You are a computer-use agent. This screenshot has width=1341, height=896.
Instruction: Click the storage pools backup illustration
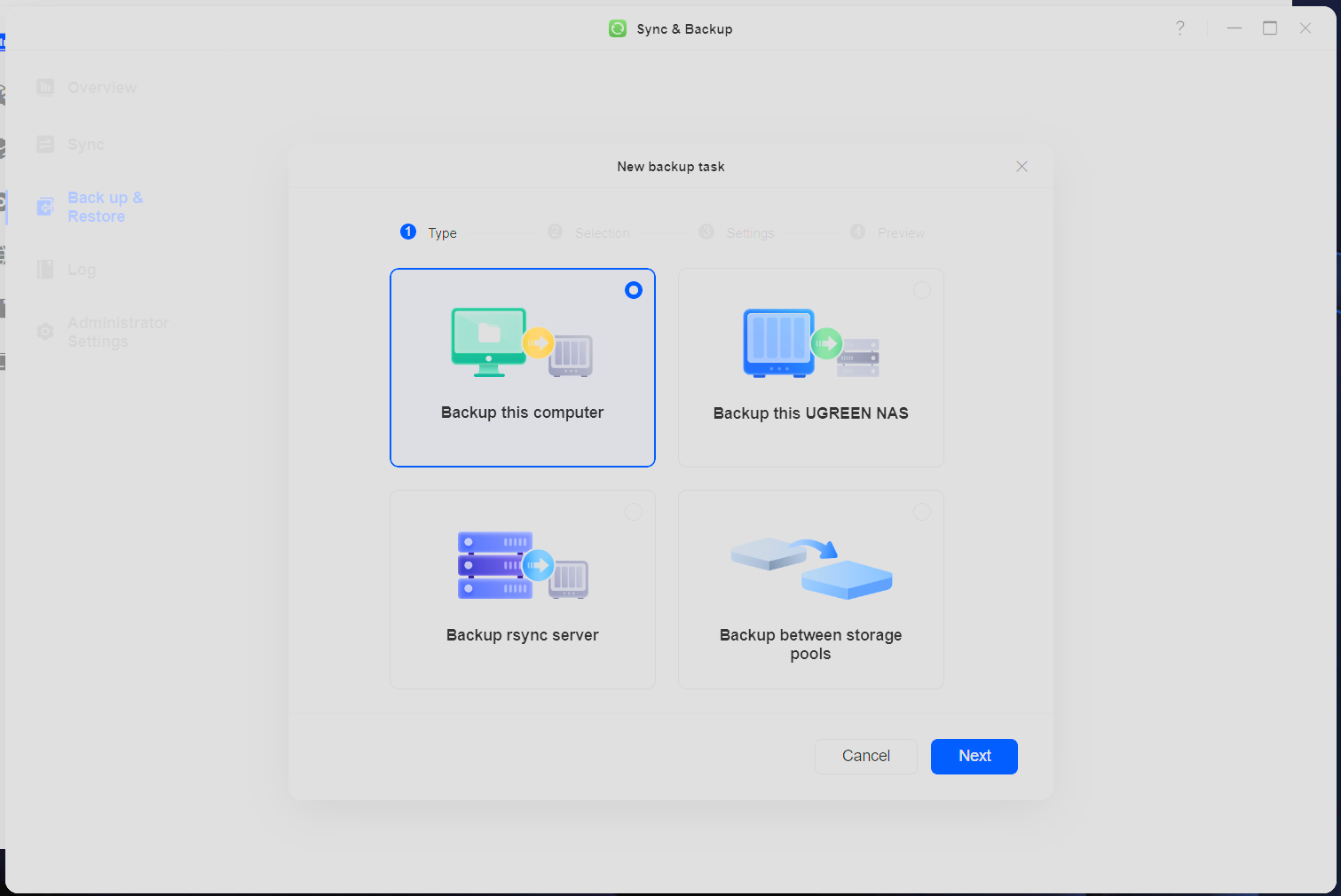click(x=810, y=568)
